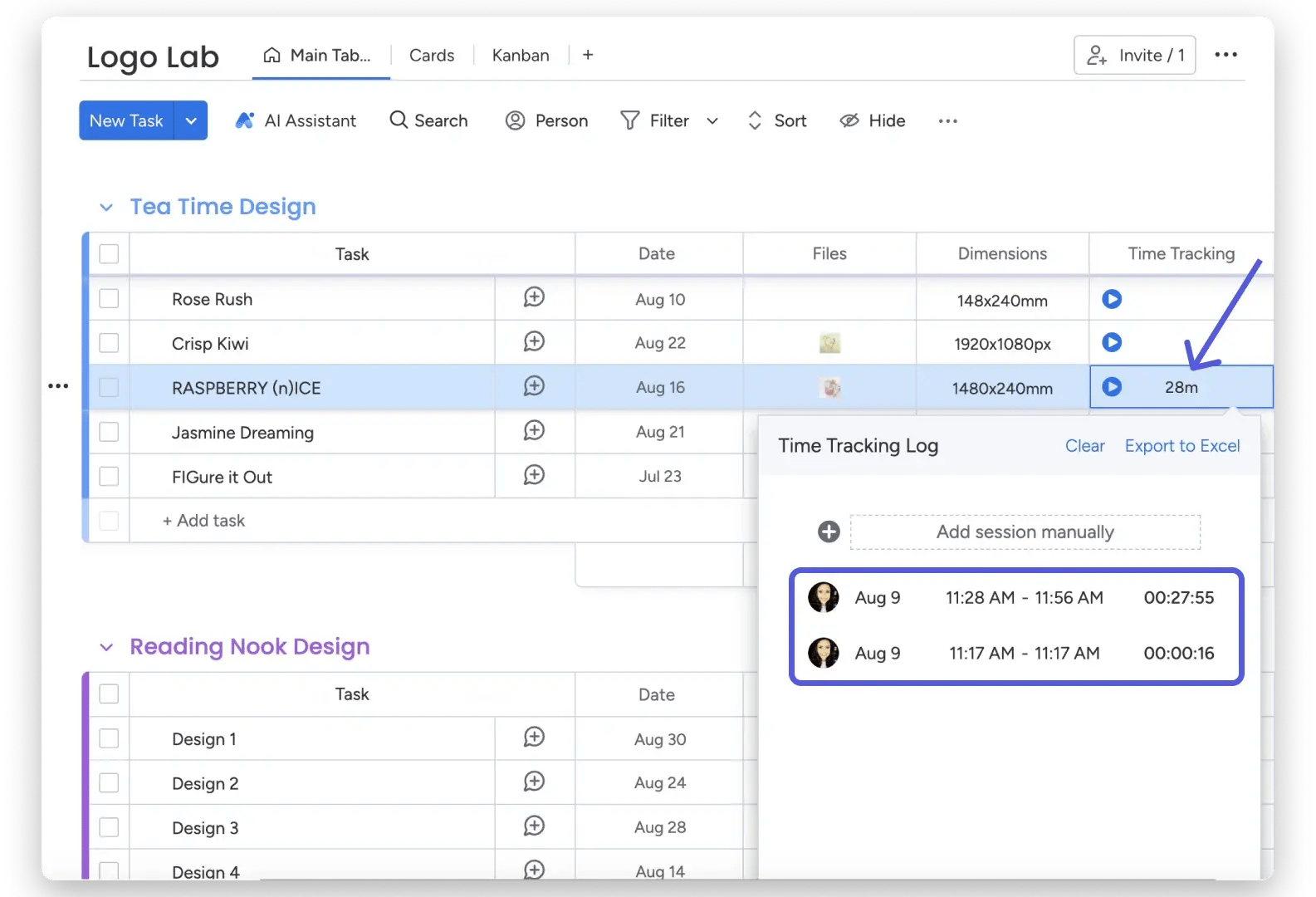Open conversation for Design 3 task
Screen dimensions: 1316x897
pos(534,826)
